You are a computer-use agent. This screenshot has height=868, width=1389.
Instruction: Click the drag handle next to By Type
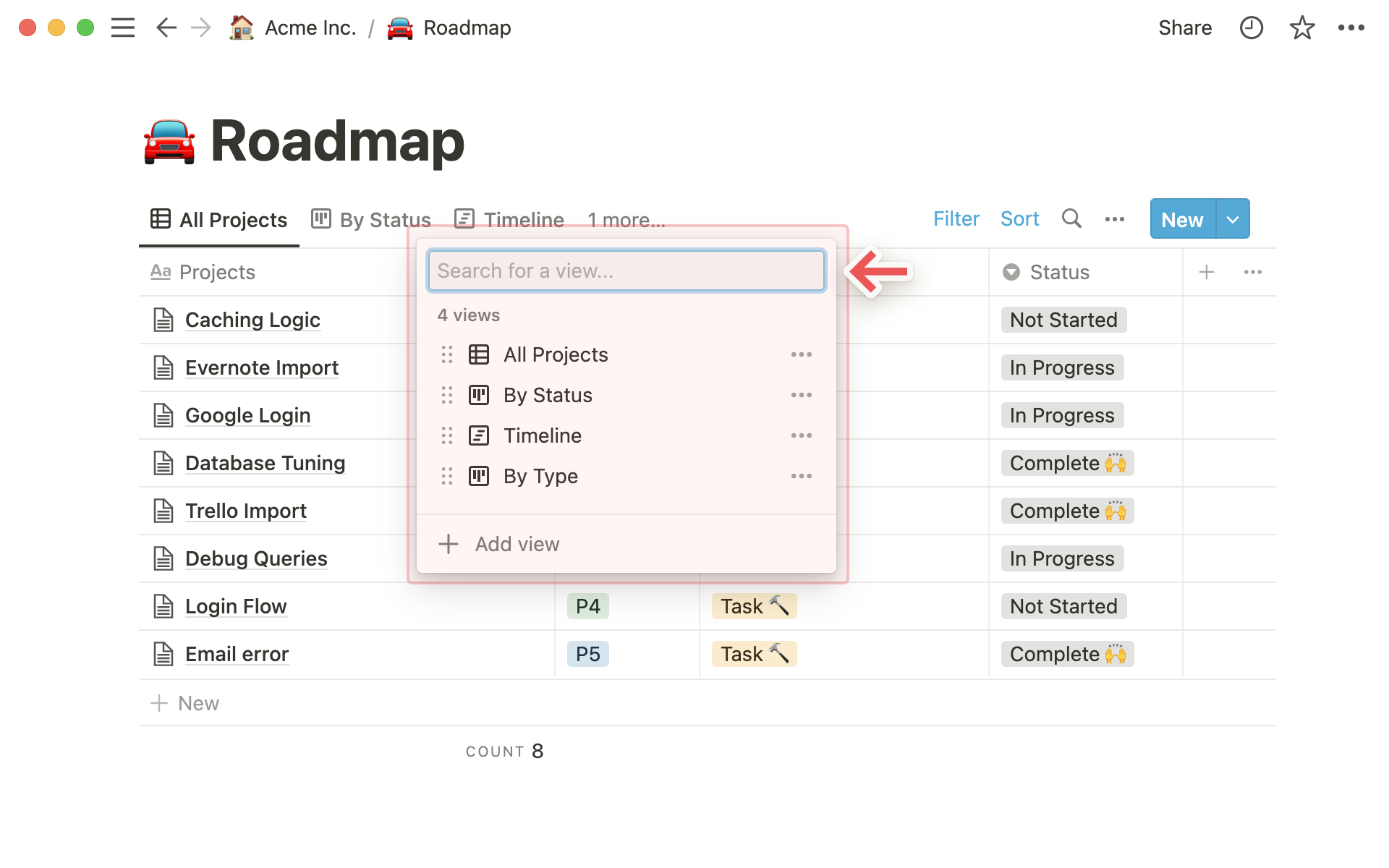pos(447,476)
